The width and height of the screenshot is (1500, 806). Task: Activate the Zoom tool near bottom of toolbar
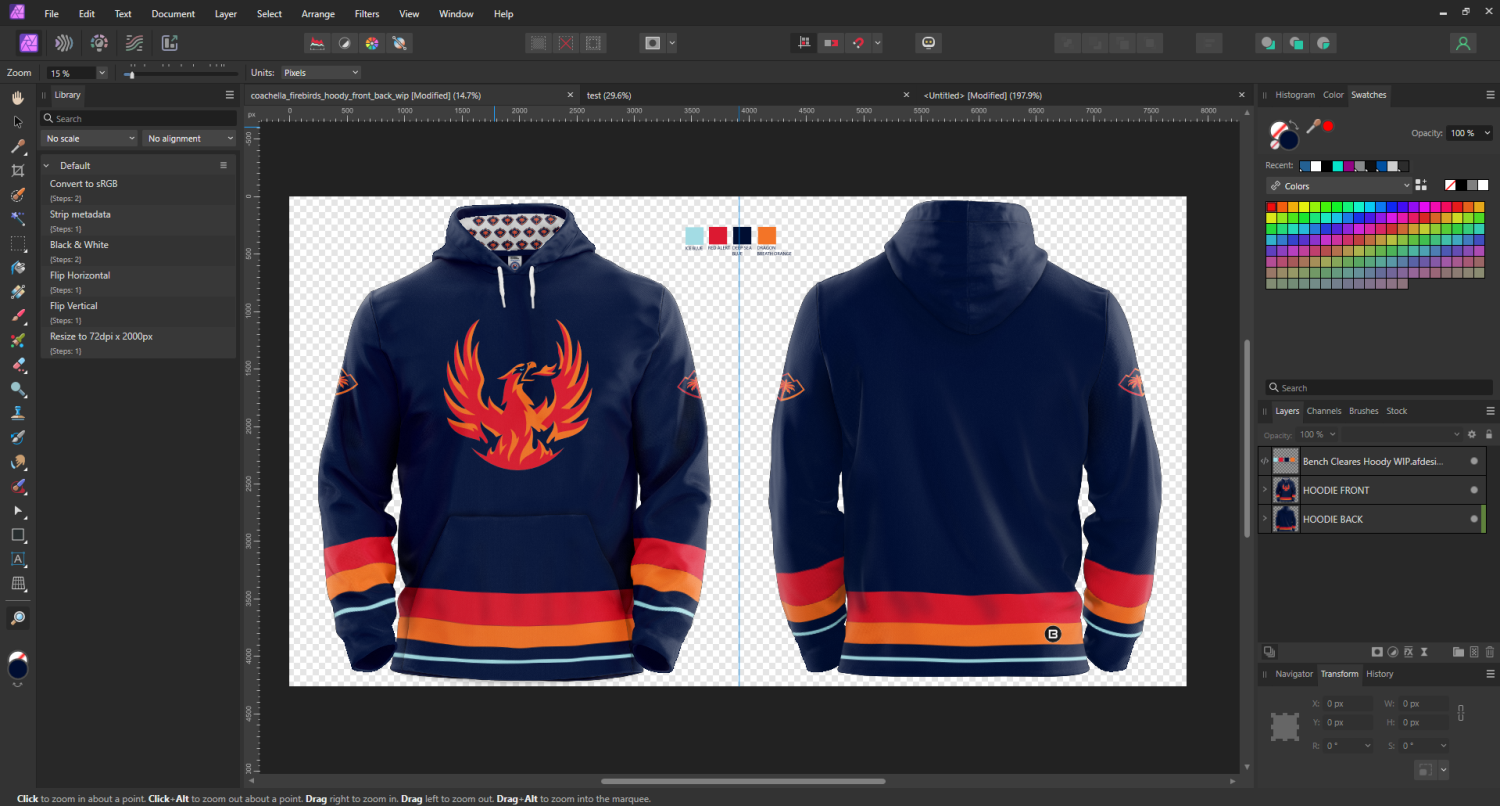pyautogui.click(x=17, y=617)
